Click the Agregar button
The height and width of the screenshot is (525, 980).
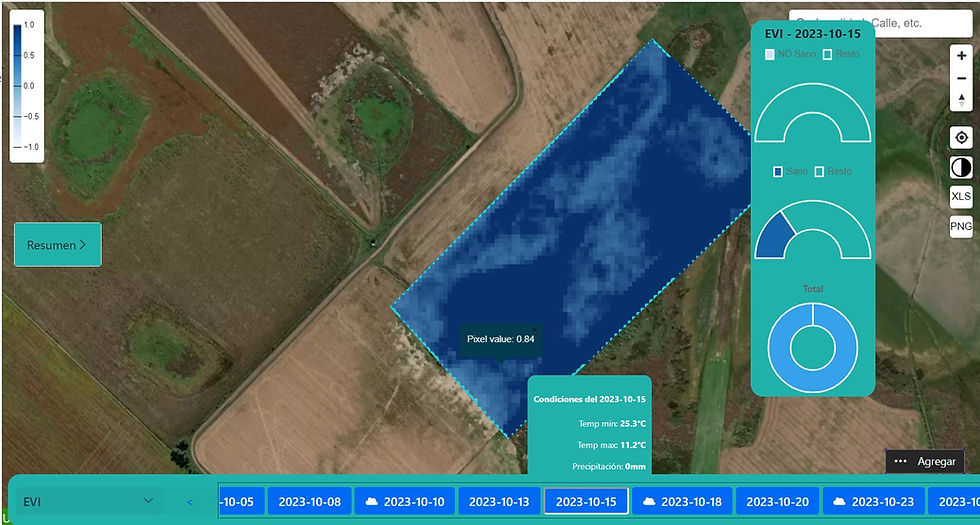tap(925, 462)
